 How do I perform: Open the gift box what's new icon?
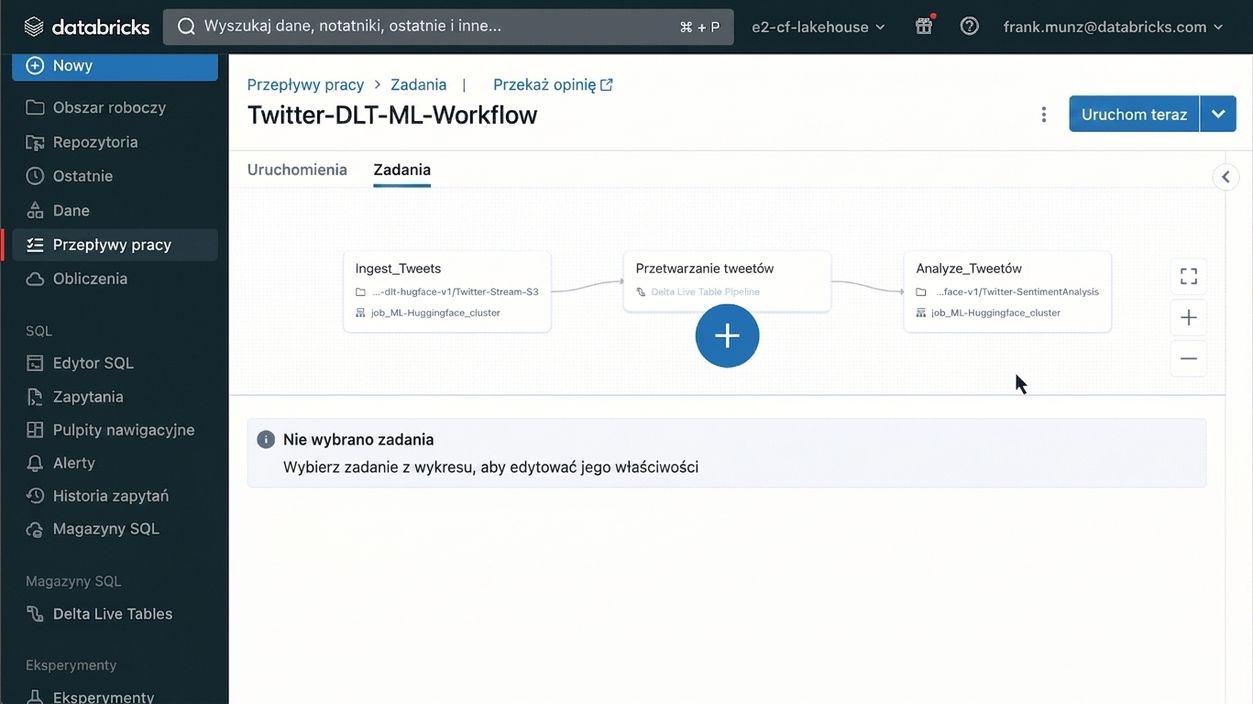pos(924,26)
